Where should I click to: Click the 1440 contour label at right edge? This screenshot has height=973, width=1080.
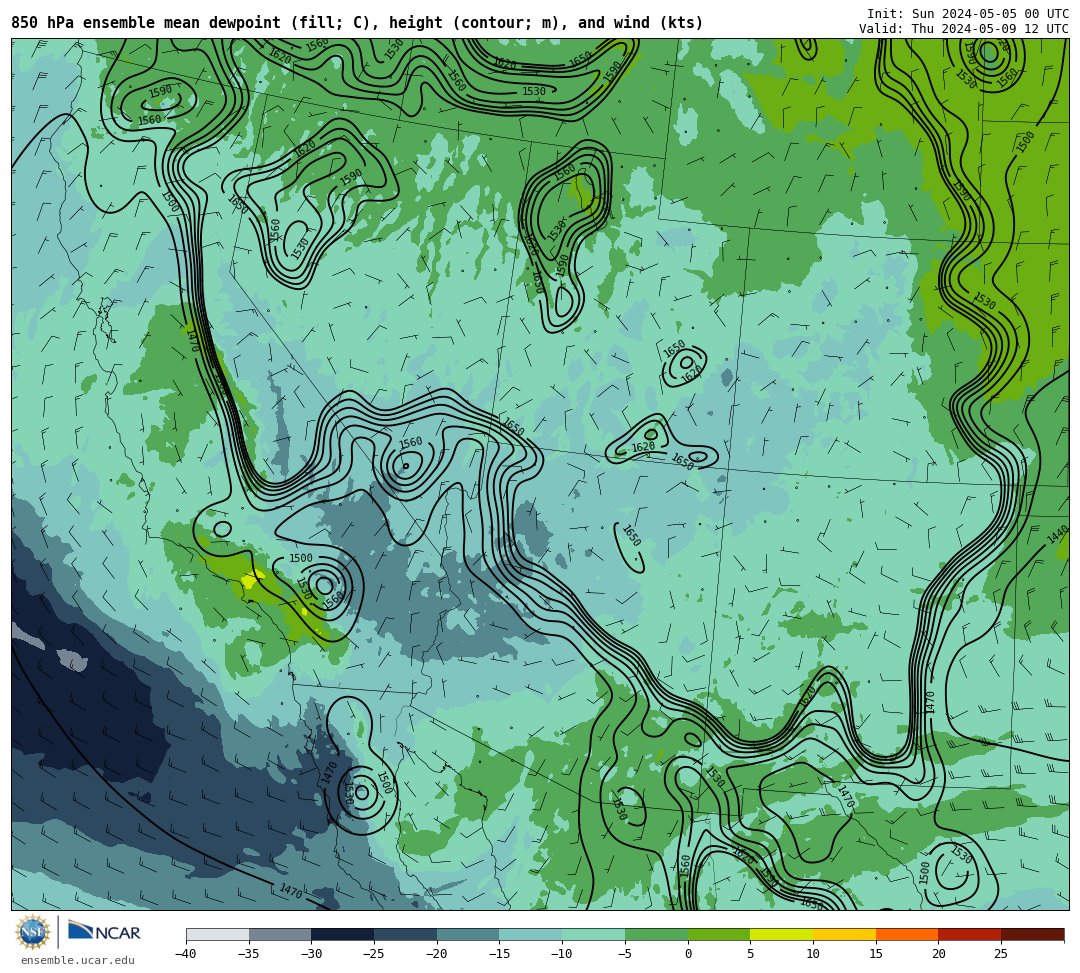point(1057,534)
